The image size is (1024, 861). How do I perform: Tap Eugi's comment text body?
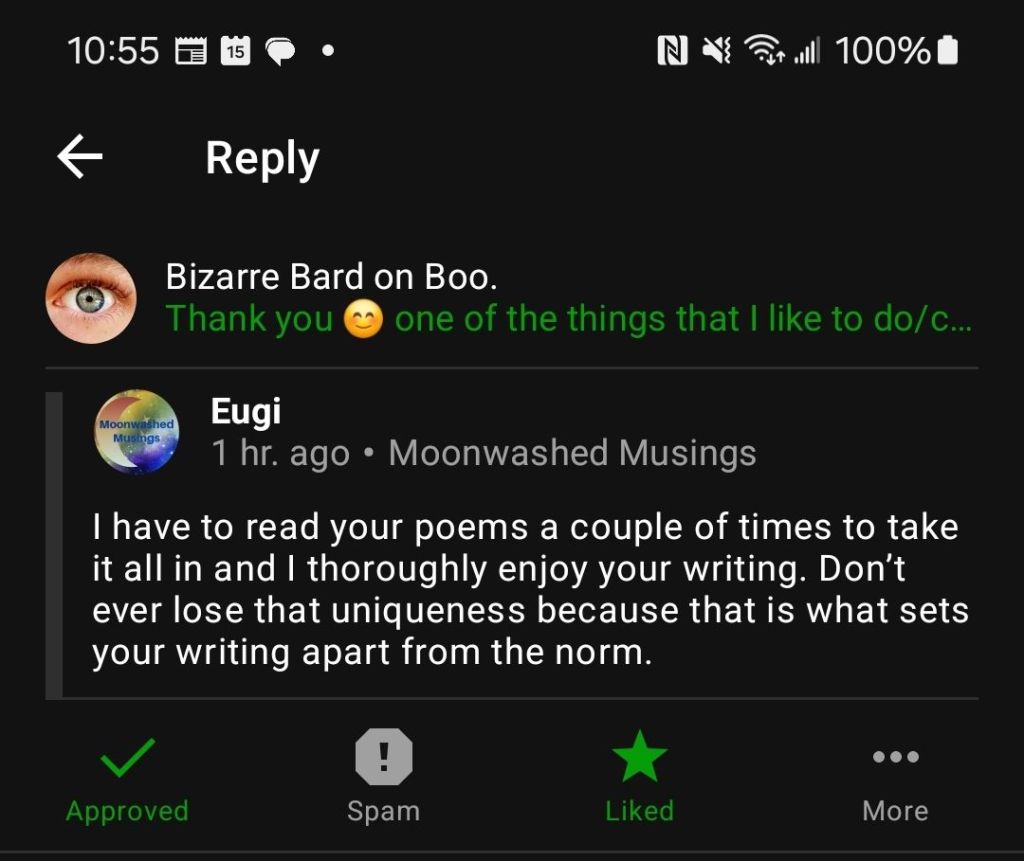click(x=530, y=590)
